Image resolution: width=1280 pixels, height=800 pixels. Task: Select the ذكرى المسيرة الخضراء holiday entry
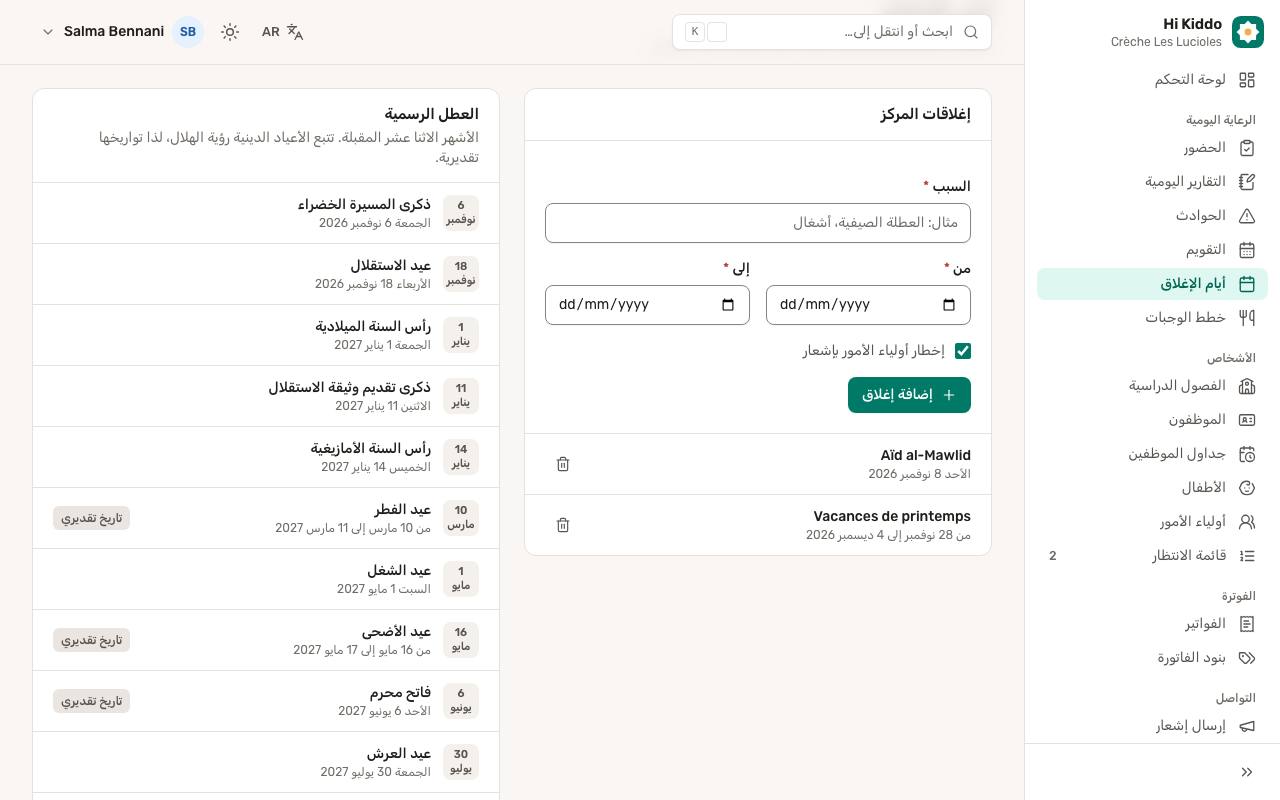pyautogui.click(x=266, y=213)
